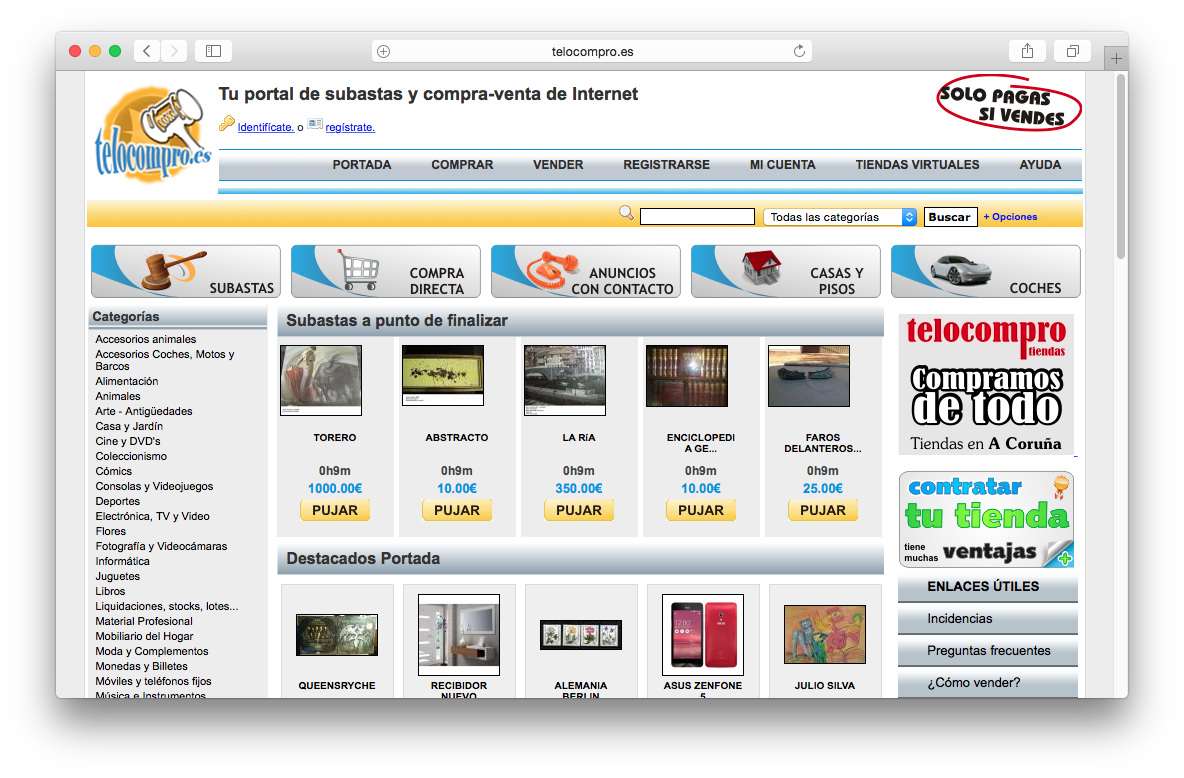Click the Solo pagas si vendes badge
1184x778 pixels.
(1009, 103)
